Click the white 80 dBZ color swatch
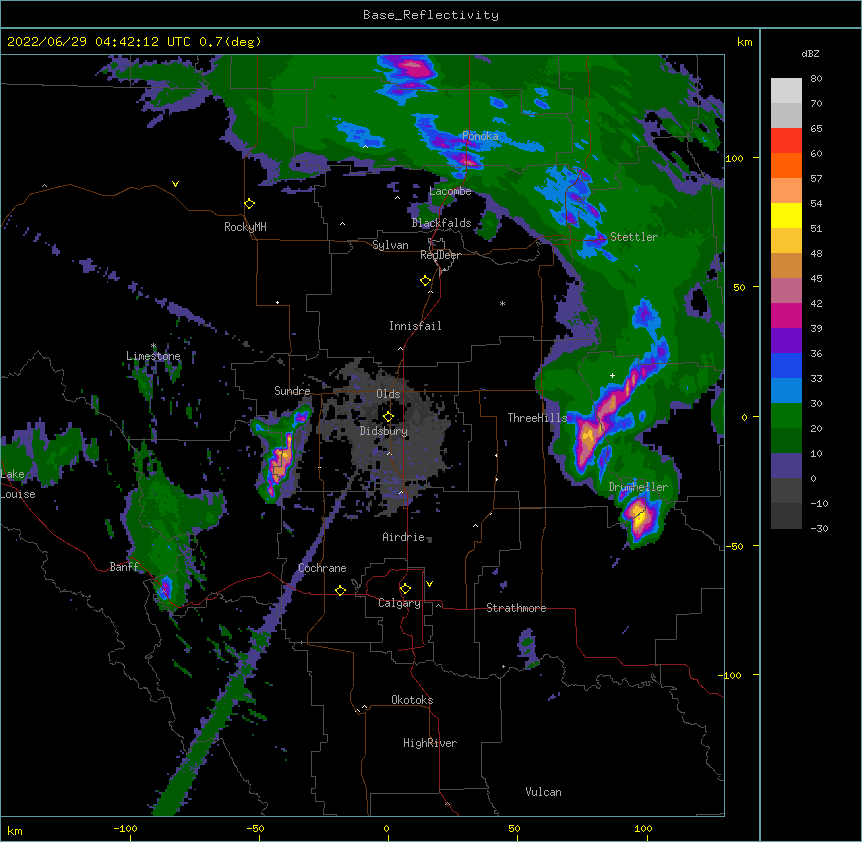862x842 pixels. pyautogui.click(x=786, y=91)
